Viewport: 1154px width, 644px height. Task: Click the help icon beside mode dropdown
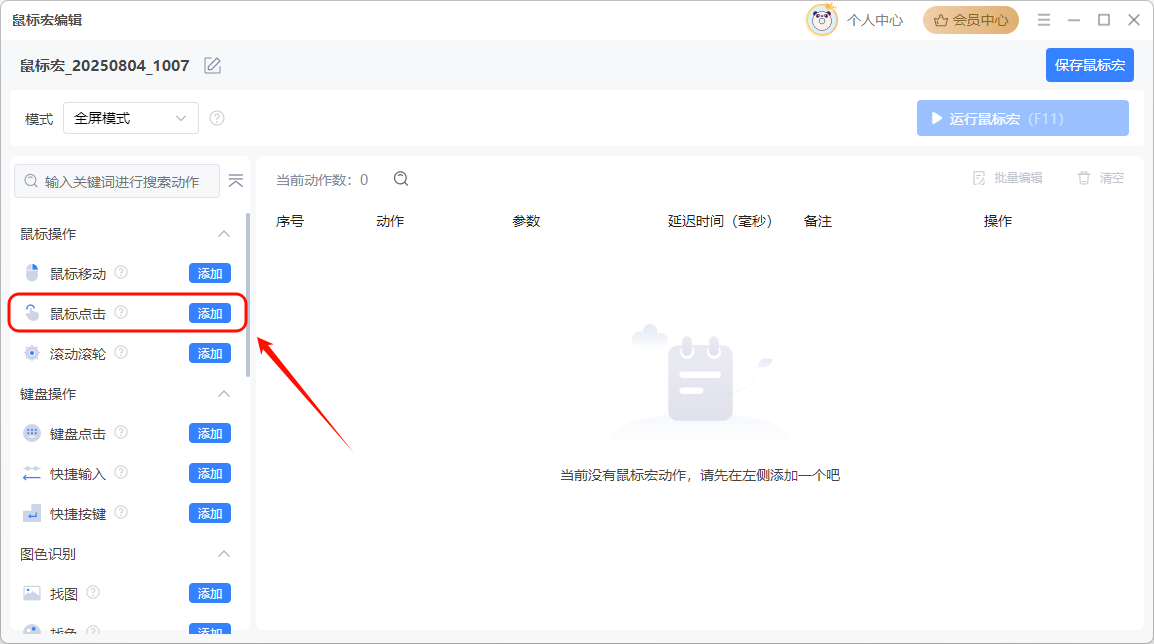tap(216, 118)
